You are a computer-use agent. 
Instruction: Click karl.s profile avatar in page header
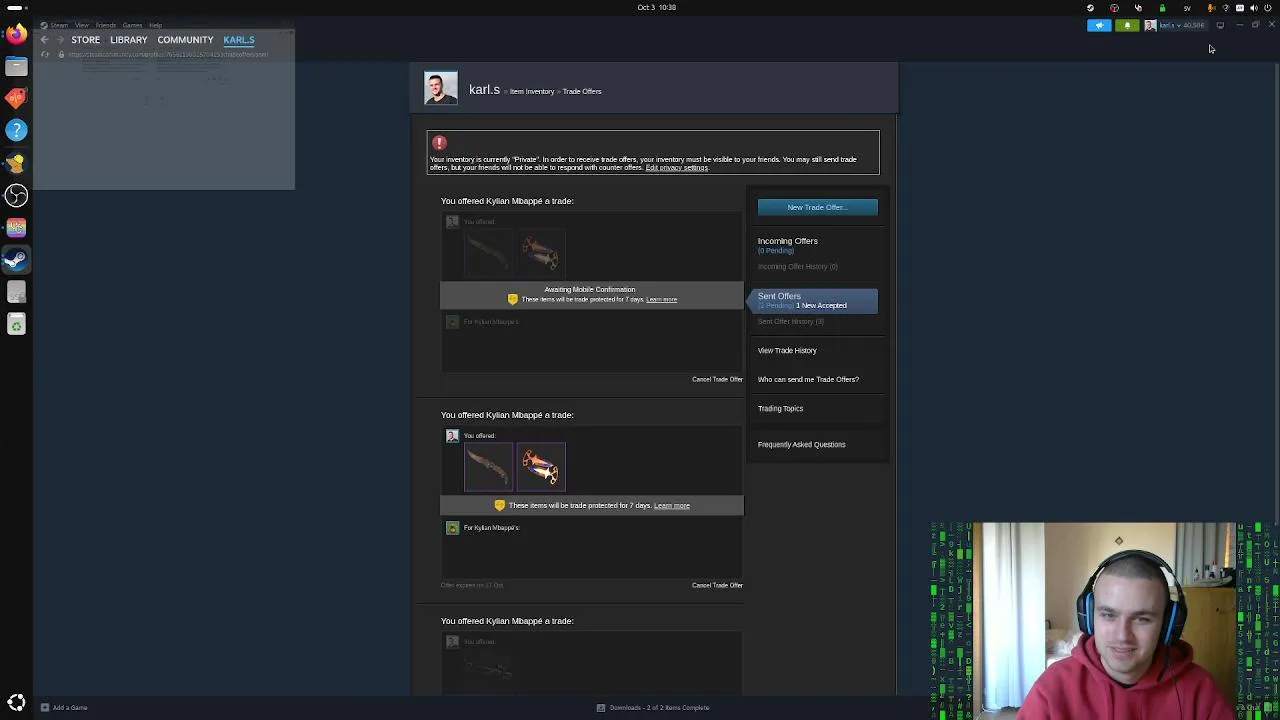[x=441, y=88]
